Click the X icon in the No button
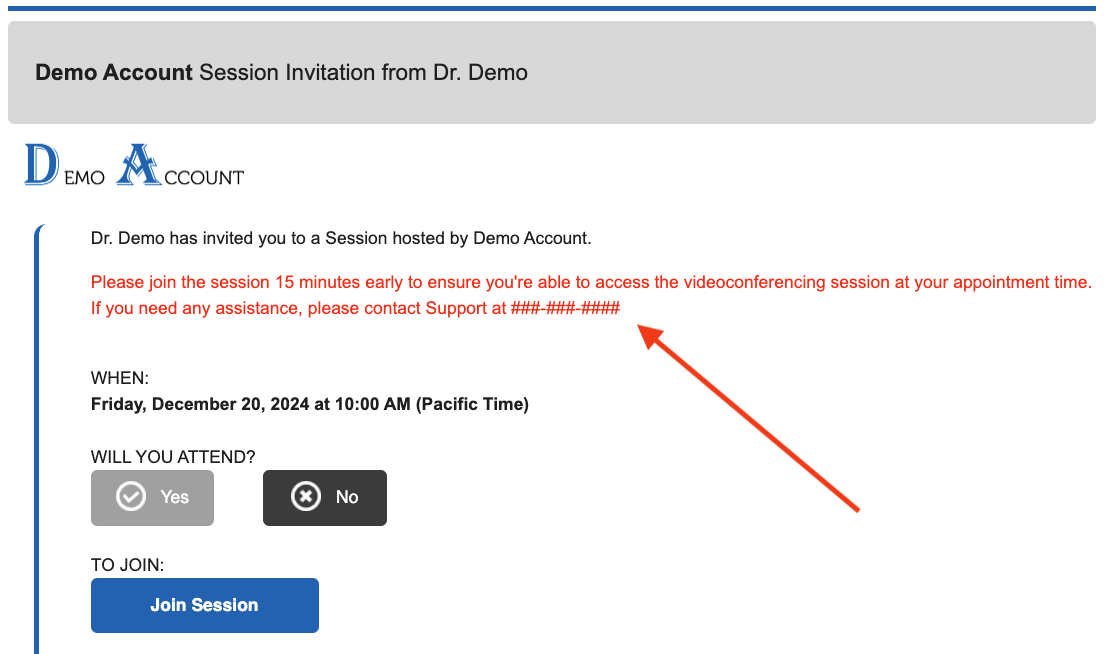This screenshot has height=654, width=1104. (305, 497)
